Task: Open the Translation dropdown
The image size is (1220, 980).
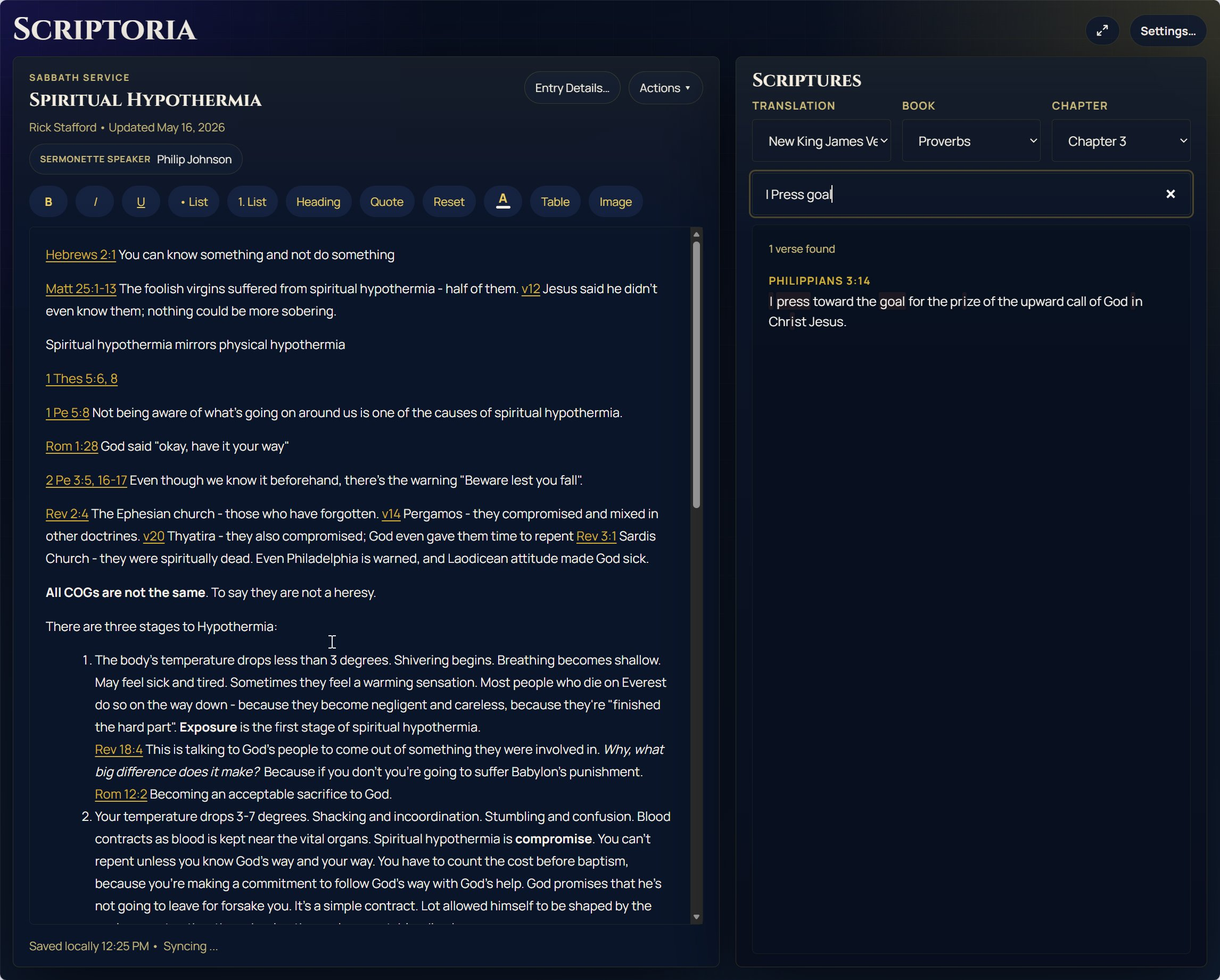Action: coord(821,141)
